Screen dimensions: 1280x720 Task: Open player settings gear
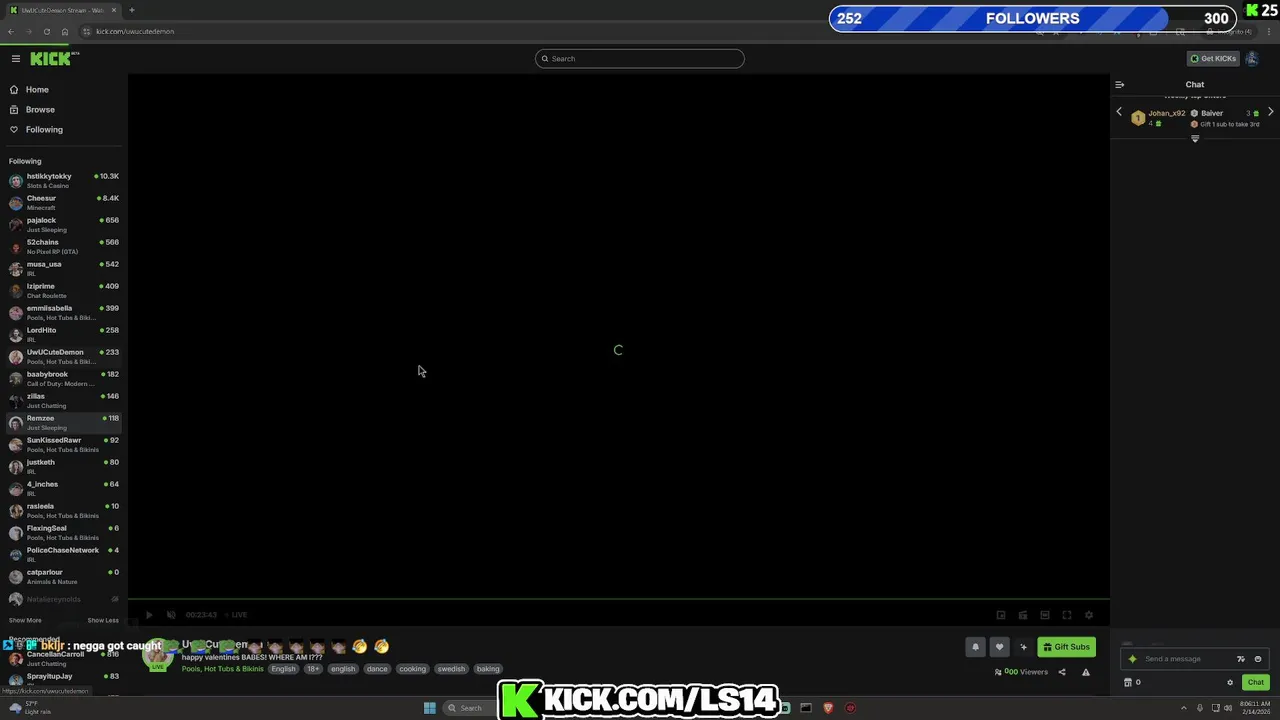tap(1089, 615)
